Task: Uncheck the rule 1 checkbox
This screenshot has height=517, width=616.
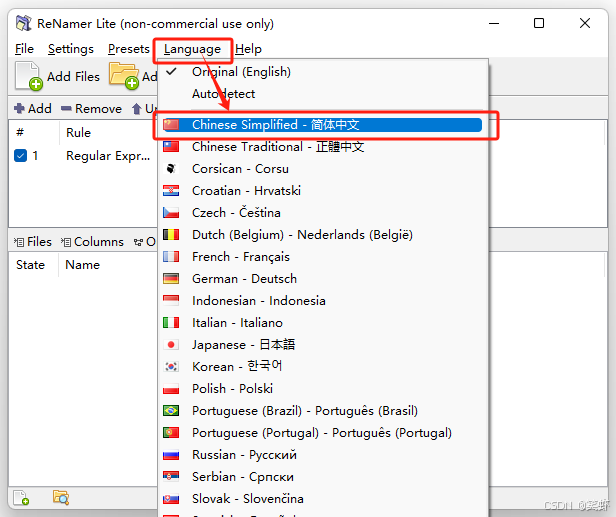Action: pos(20,156)
